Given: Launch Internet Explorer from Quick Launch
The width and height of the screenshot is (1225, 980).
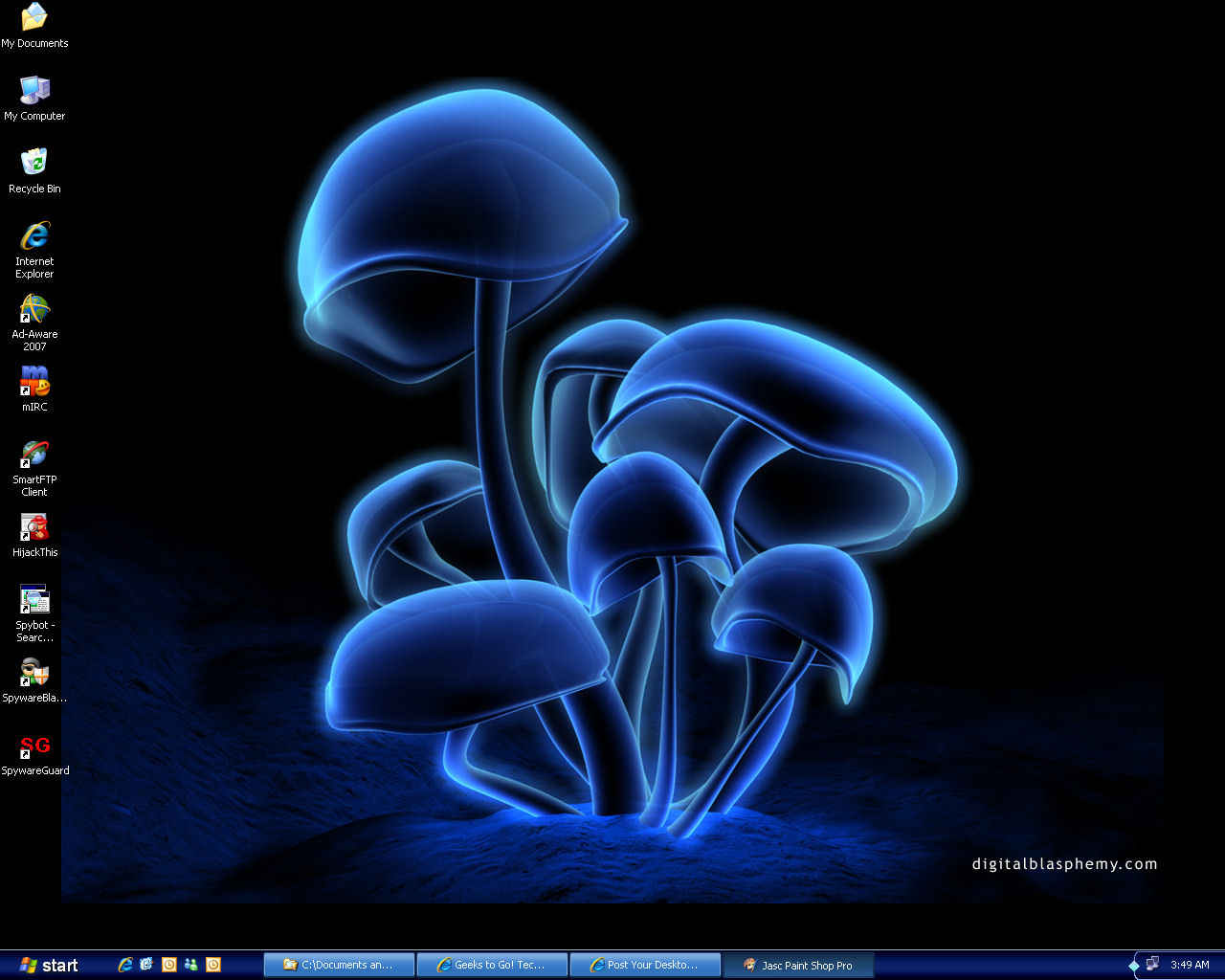Looking at the screenshot, I should [124, 965].
